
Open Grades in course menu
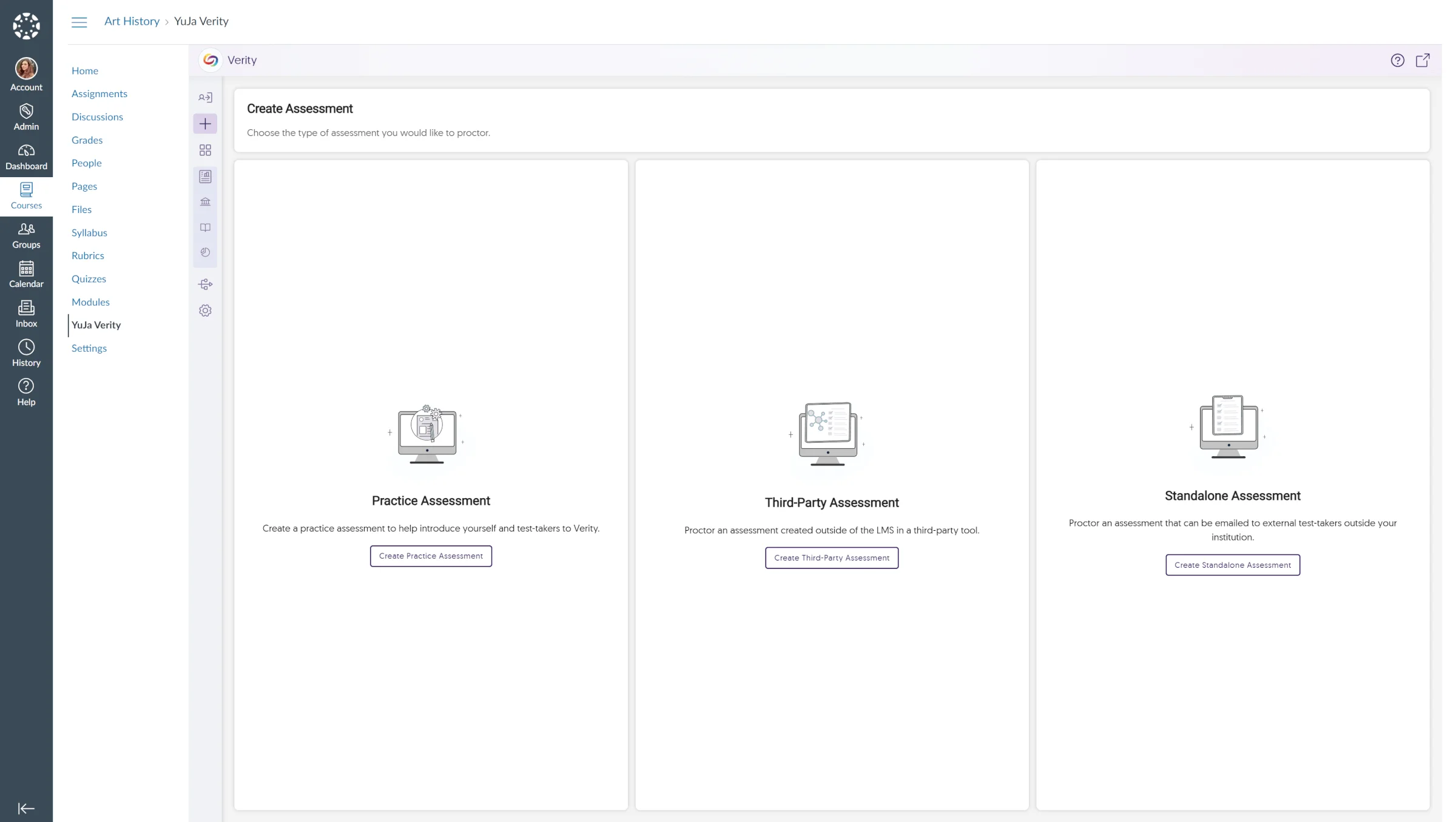pyautogui.click(x=87, y=140)
